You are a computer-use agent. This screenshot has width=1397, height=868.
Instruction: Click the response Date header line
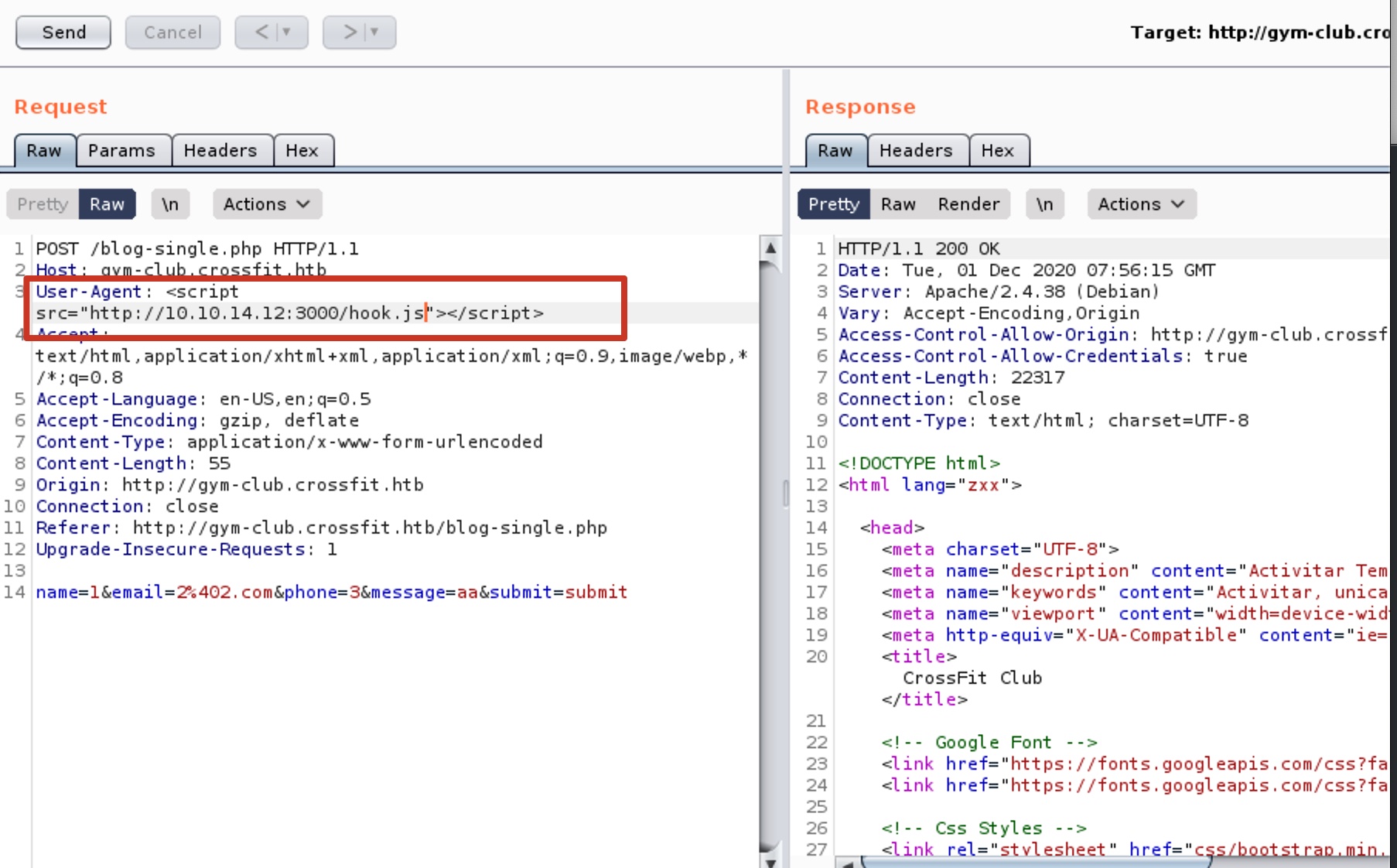coord(1026,271)
